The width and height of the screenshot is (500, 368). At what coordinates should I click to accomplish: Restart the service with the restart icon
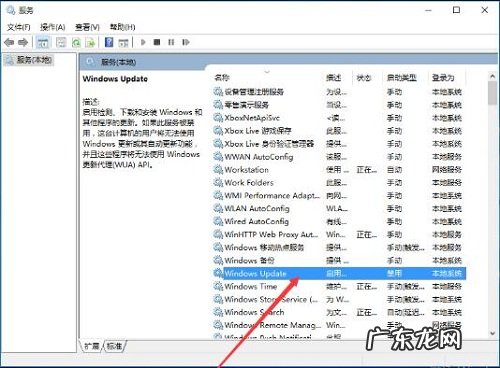click(186, 42)
